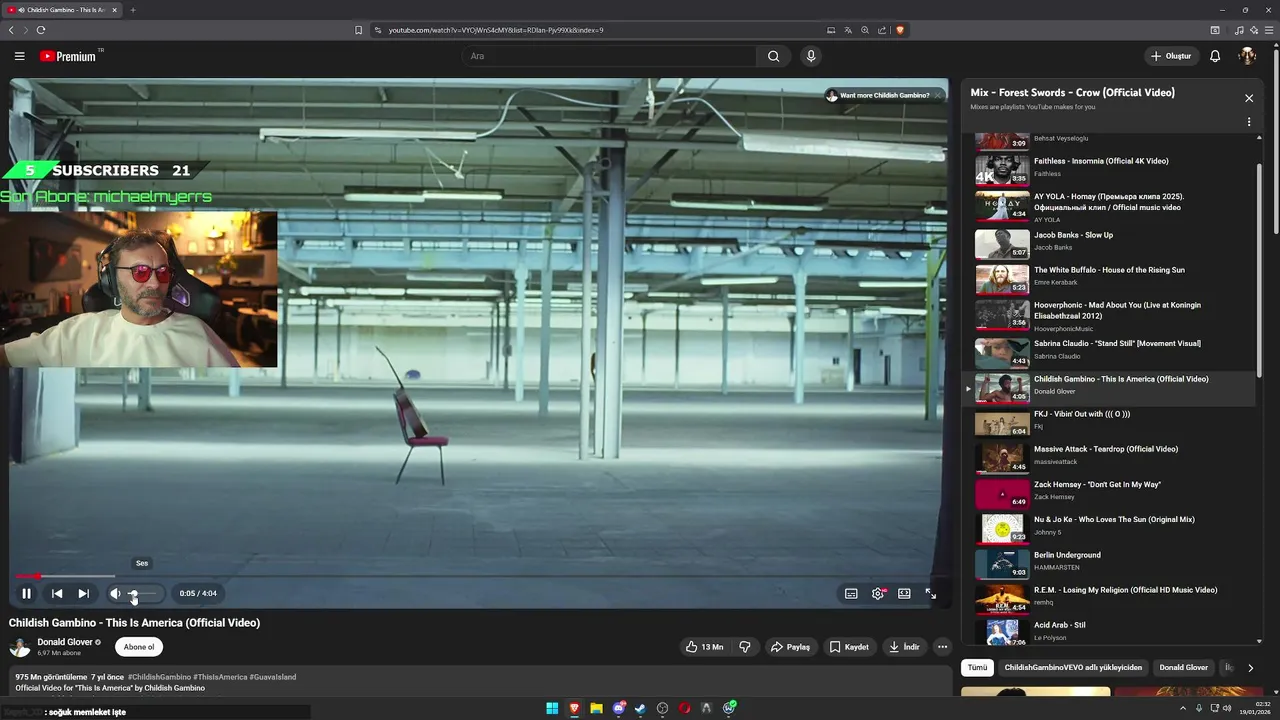
Task: Play Massive Attack - Teardrop
Action: tap(1110, 457)
